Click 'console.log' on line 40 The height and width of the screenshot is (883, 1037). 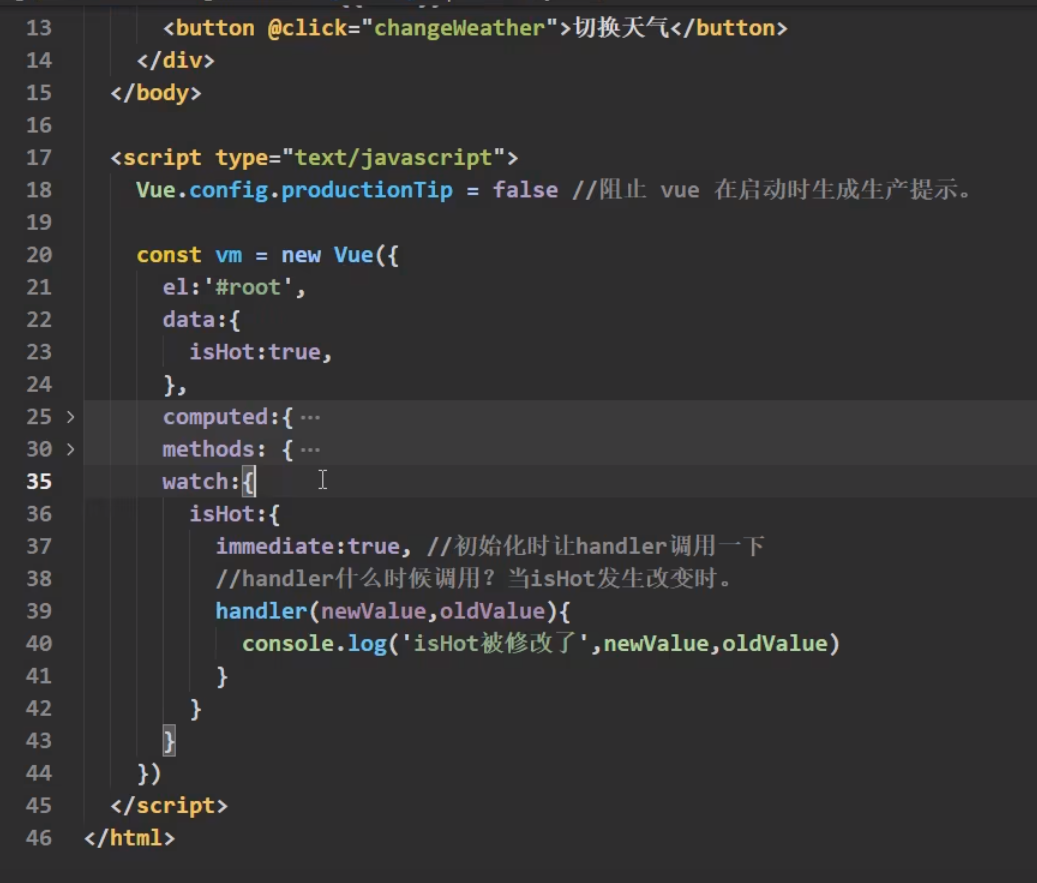pyautogui.click(x=314, y=644)
